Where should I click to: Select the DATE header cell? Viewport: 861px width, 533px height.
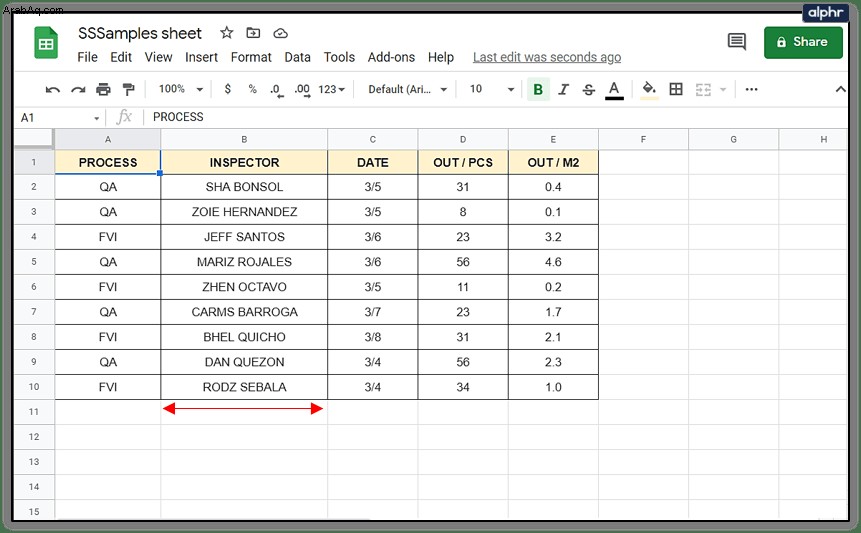point(372,162)
